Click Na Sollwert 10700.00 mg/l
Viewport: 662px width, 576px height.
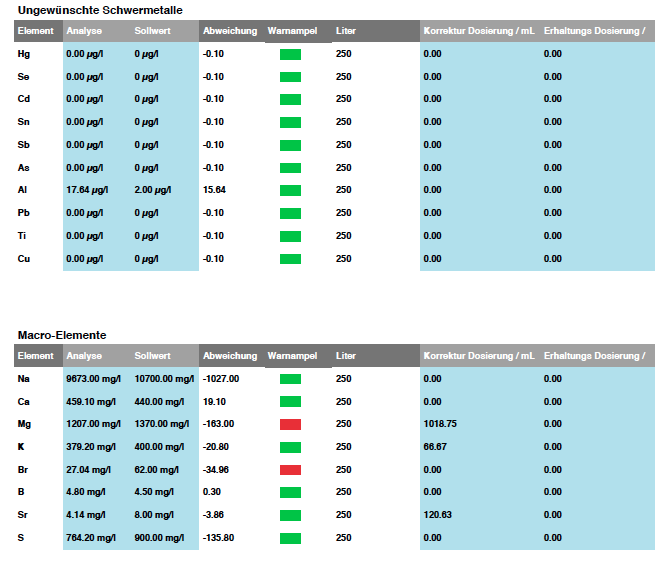pos(164,379)
